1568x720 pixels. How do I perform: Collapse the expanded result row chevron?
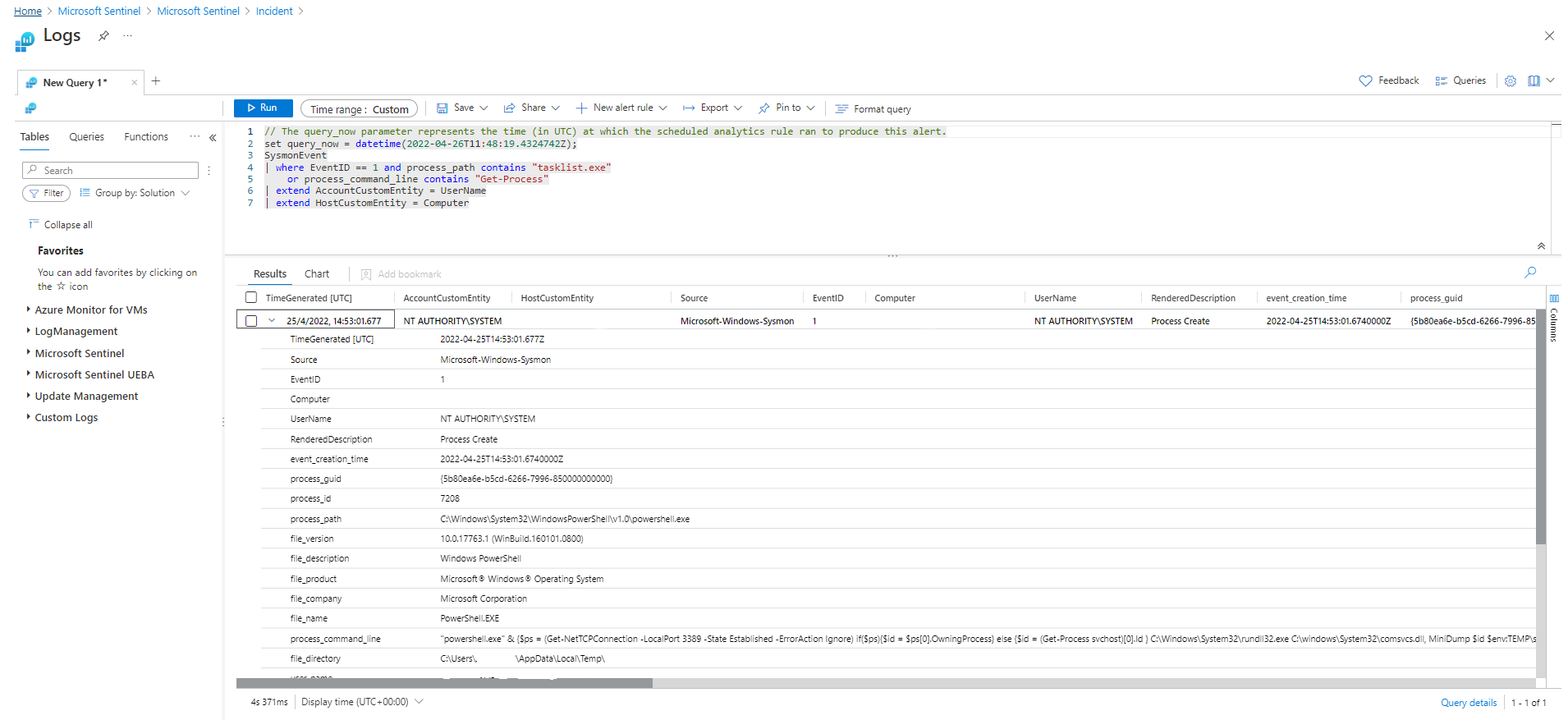point(272,321)
